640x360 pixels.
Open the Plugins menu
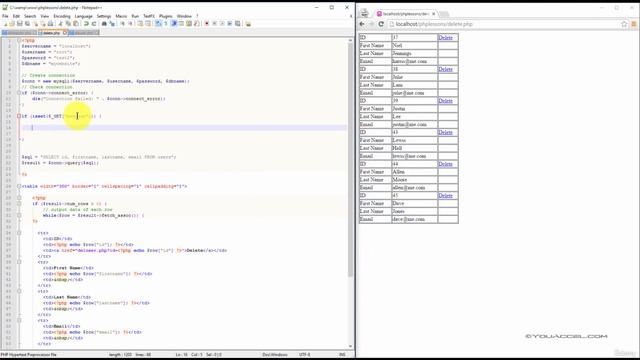coord(165,16)
